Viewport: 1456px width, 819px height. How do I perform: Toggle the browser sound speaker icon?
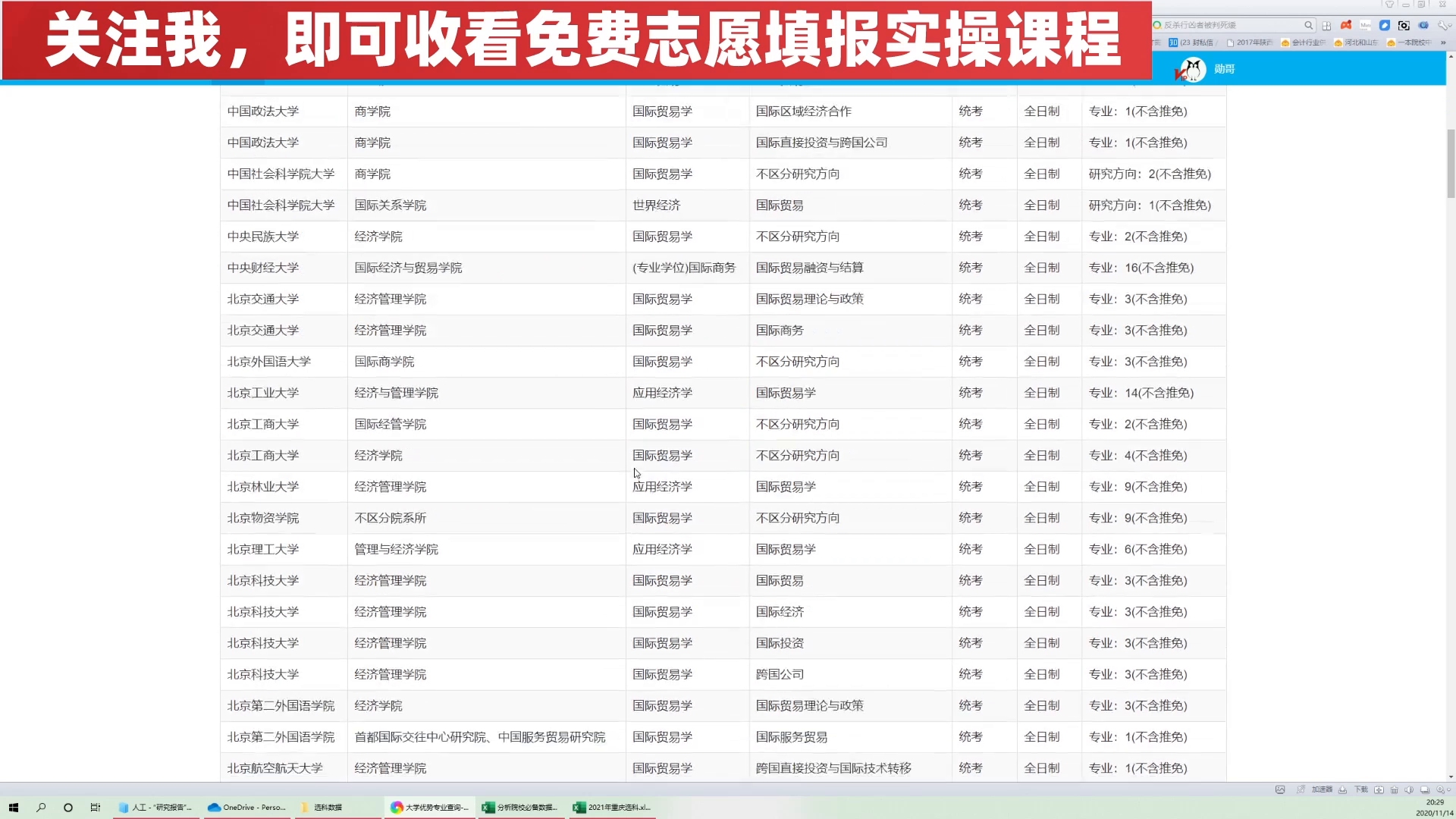tap(1409, 789)
